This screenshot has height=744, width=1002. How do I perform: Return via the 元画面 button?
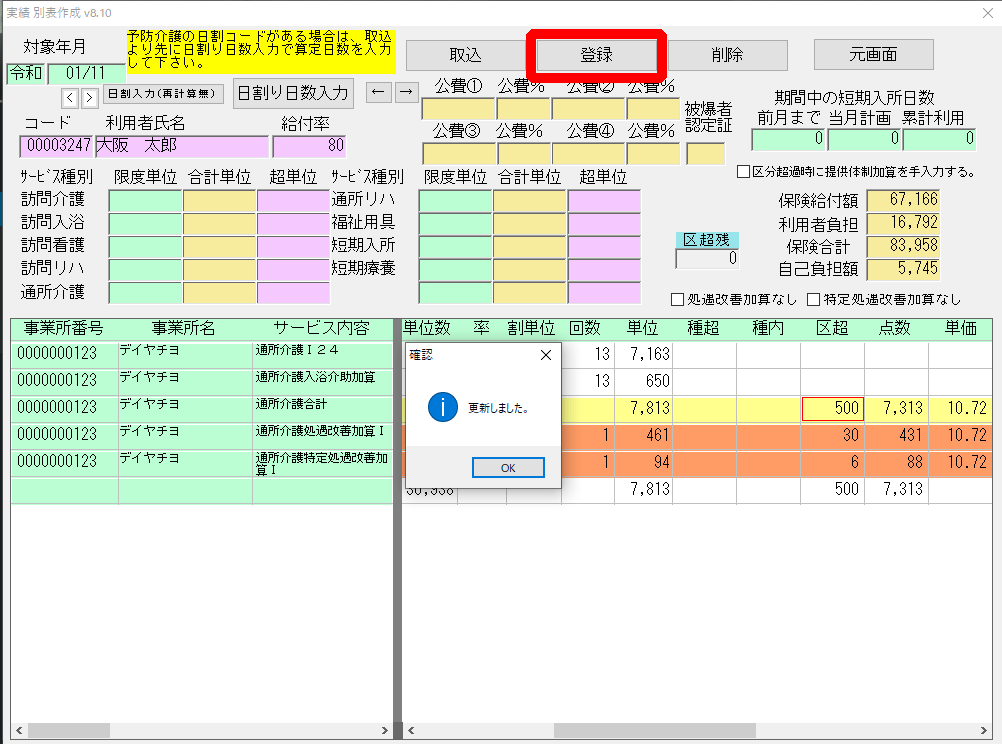coord(873,55)
